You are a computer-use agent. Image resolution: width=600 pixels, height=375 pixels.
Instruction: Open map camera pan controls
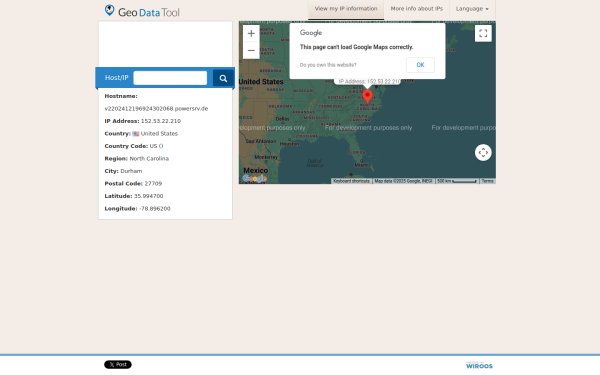coord(483,153)
